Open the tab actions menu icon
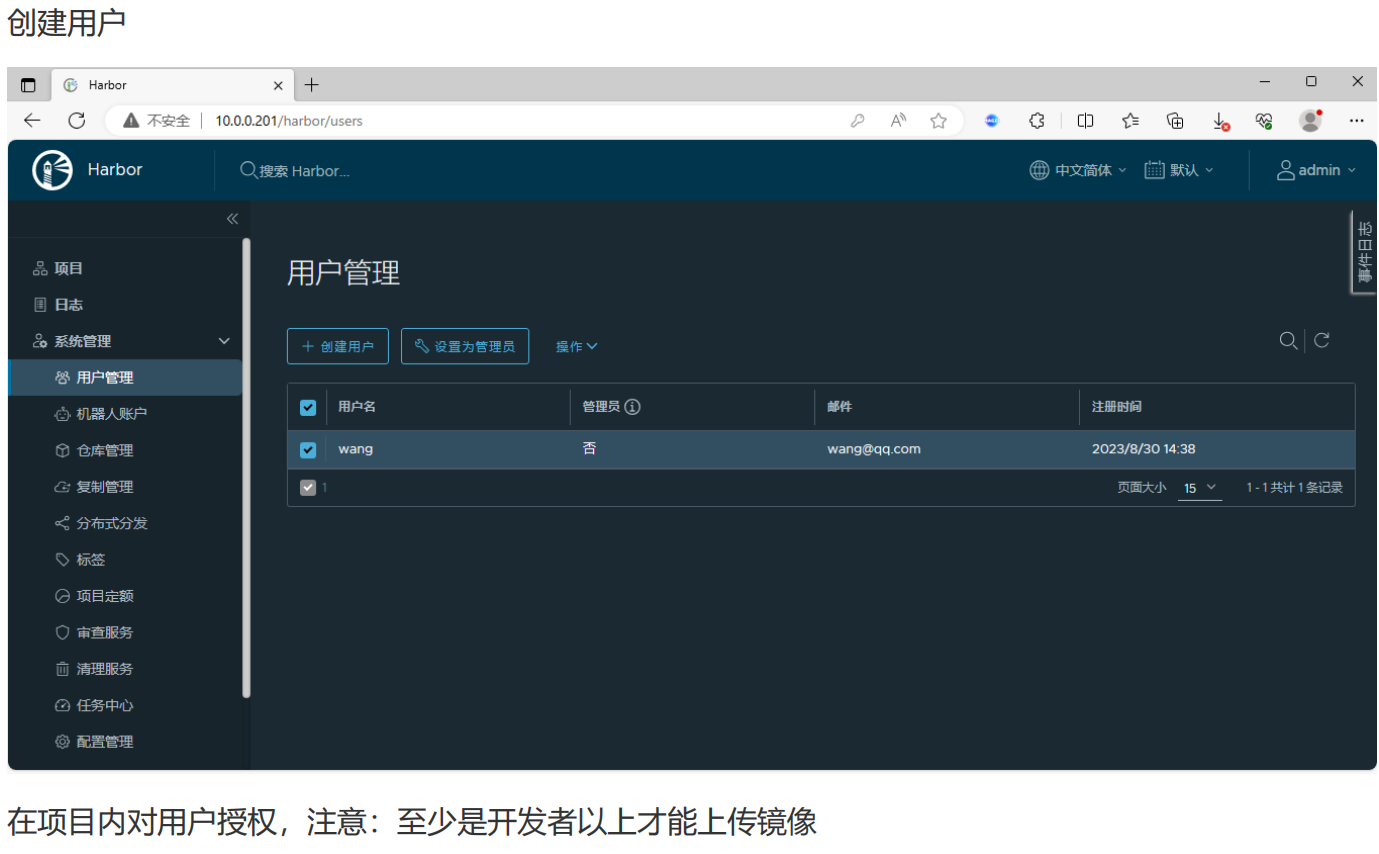The width and height of the screenshot is (1379, 854). (28, 85)
